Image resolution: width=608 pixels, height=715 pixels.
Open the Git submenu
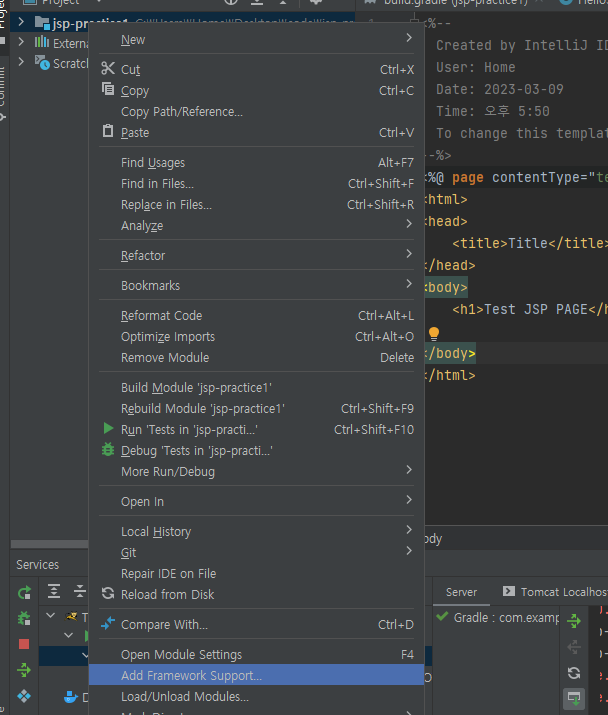tap(256, 553)
